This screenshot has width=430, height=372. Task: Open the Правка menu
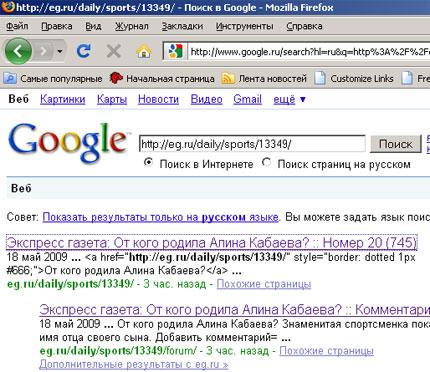pyautogui.click(x=57, y=26)
